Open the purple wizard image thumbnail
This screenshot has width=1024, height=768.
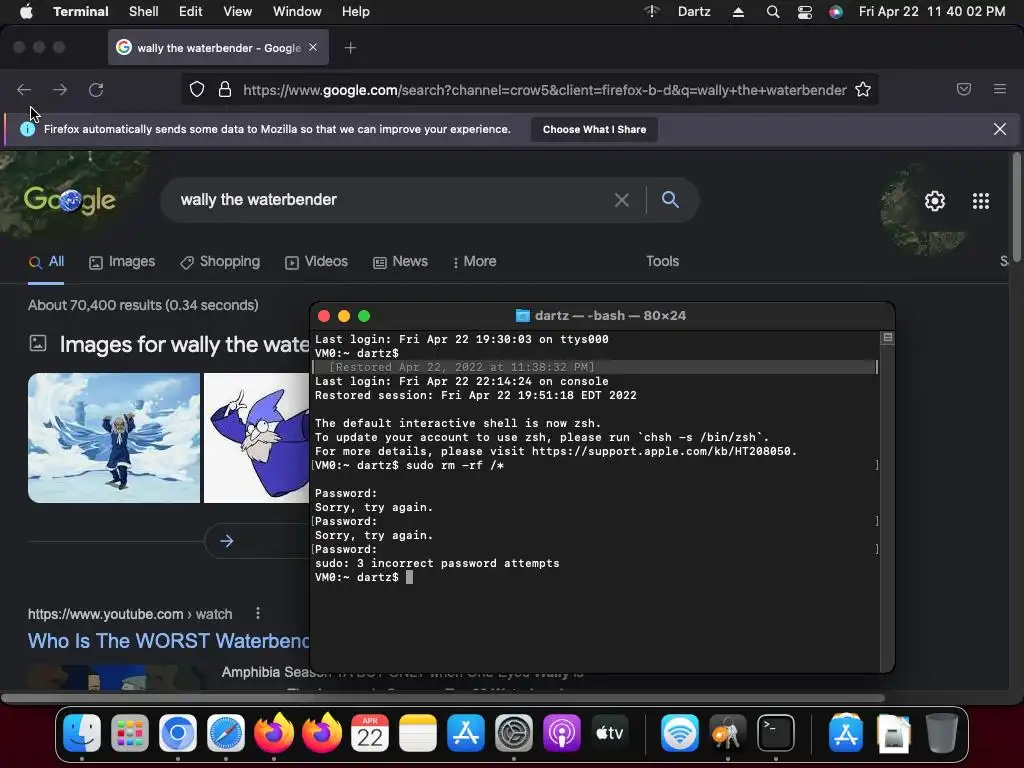(x=257, y=438)
